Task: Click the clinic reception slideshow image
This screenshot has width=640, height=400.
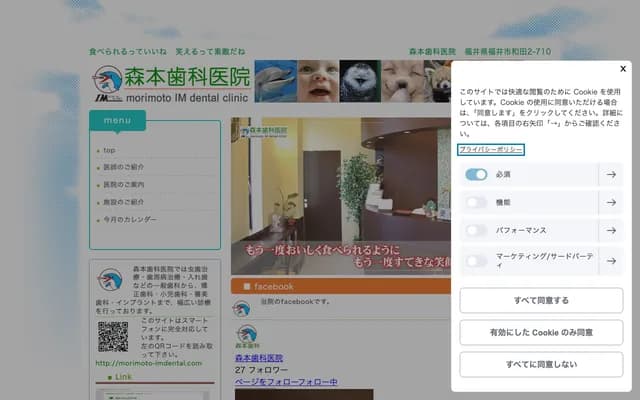Action: 341,196
